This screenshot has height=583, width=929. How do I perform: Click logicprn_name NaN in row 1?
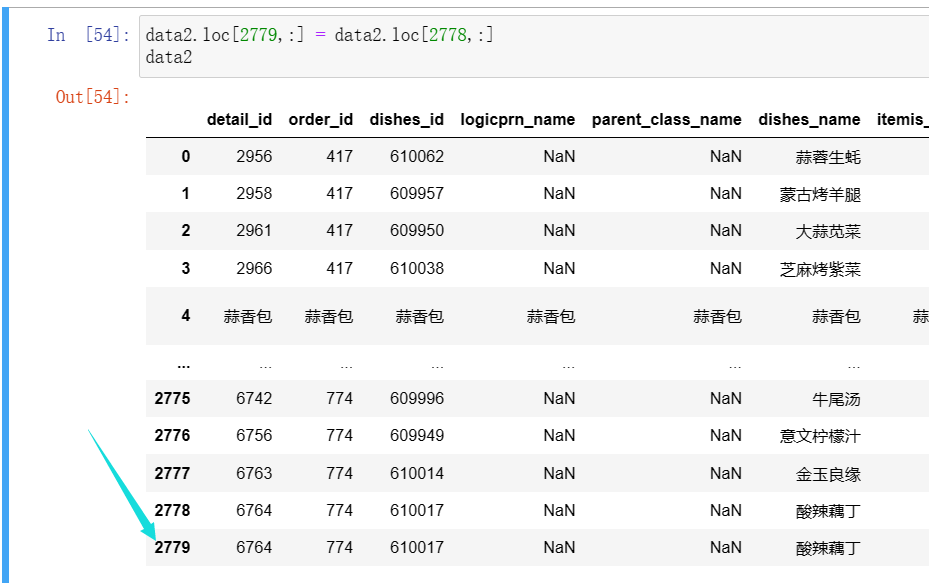pos(559,194)
